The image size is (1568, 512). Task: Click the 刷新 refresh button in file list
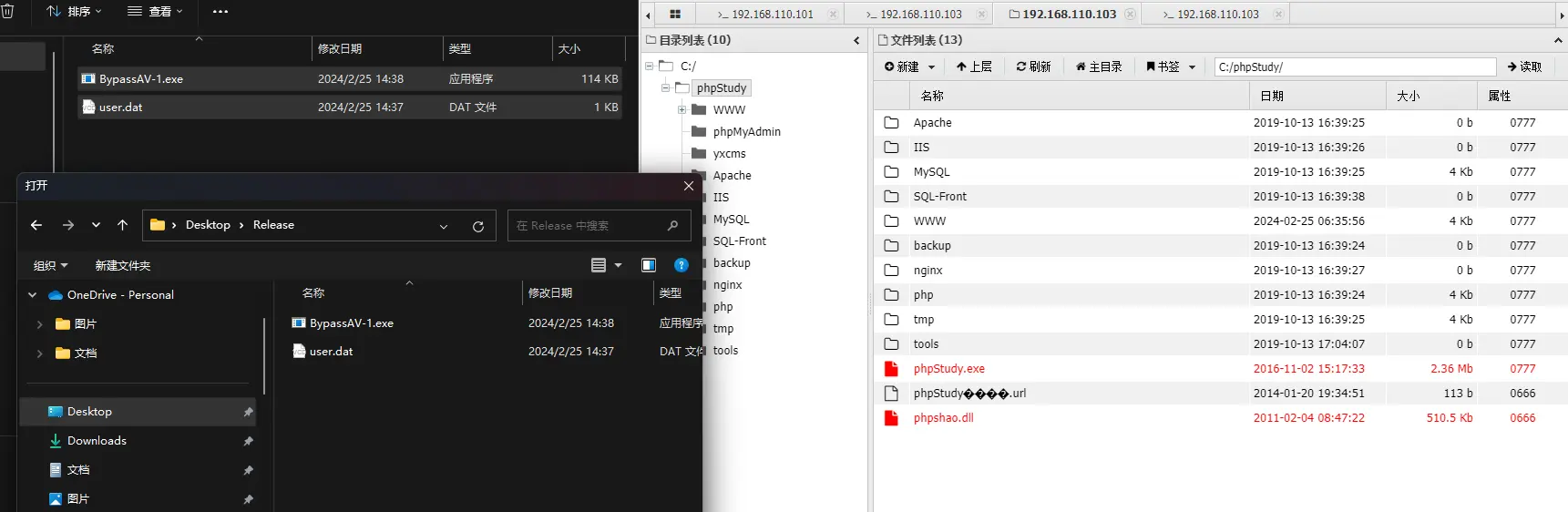coord(1033,67)
